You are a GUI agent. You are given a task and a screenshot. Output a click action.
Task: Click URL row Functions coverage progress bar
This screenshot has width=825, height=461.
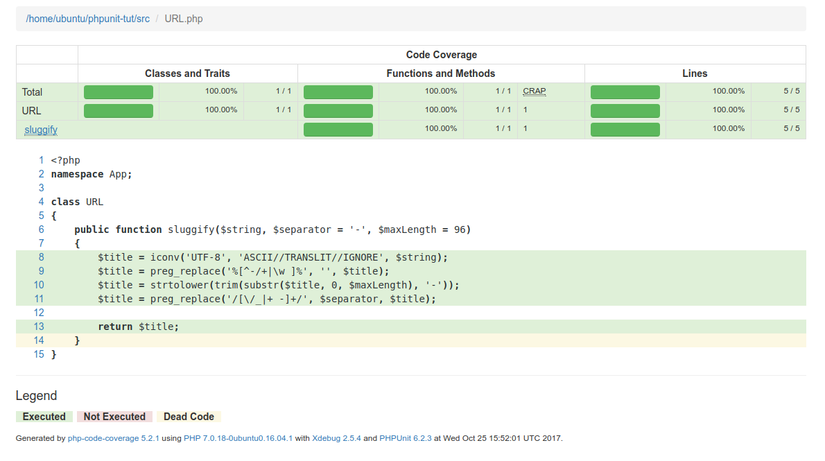(x=338, y=111)
